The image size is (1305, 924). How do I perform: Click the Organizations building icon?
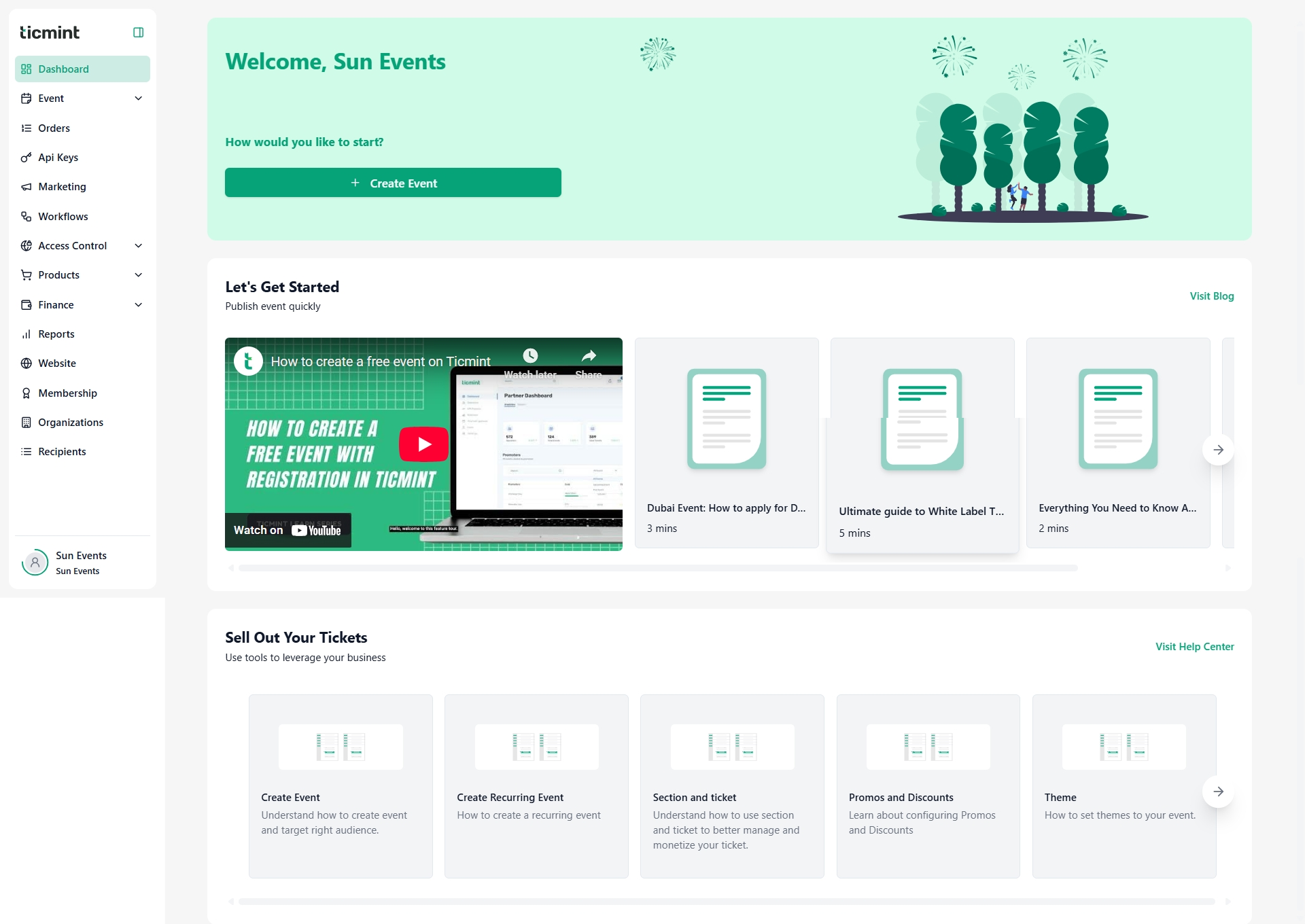pyautogui.click(x=26, y=423)
